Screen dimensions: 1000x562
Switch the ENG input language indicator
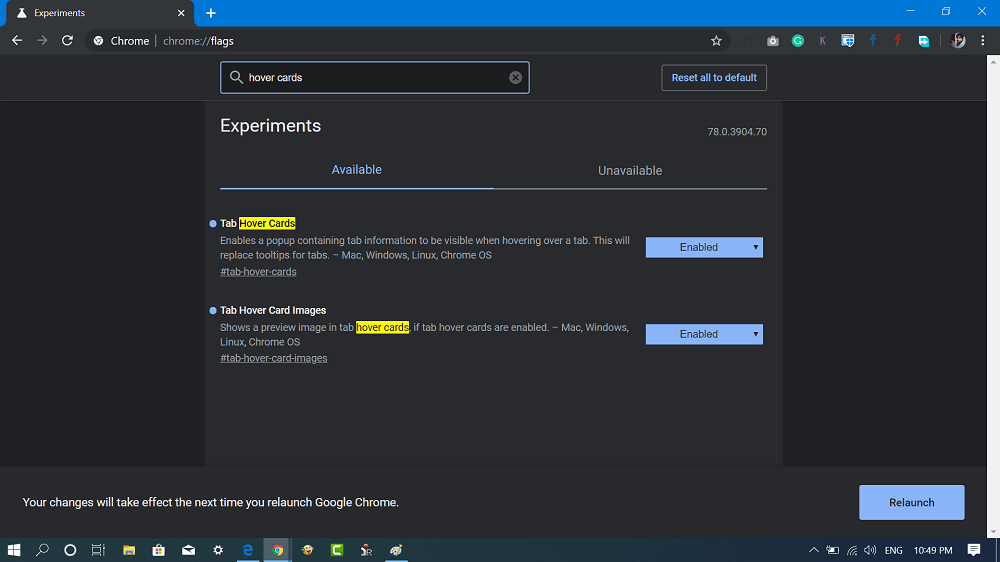[x=893, y=550]
